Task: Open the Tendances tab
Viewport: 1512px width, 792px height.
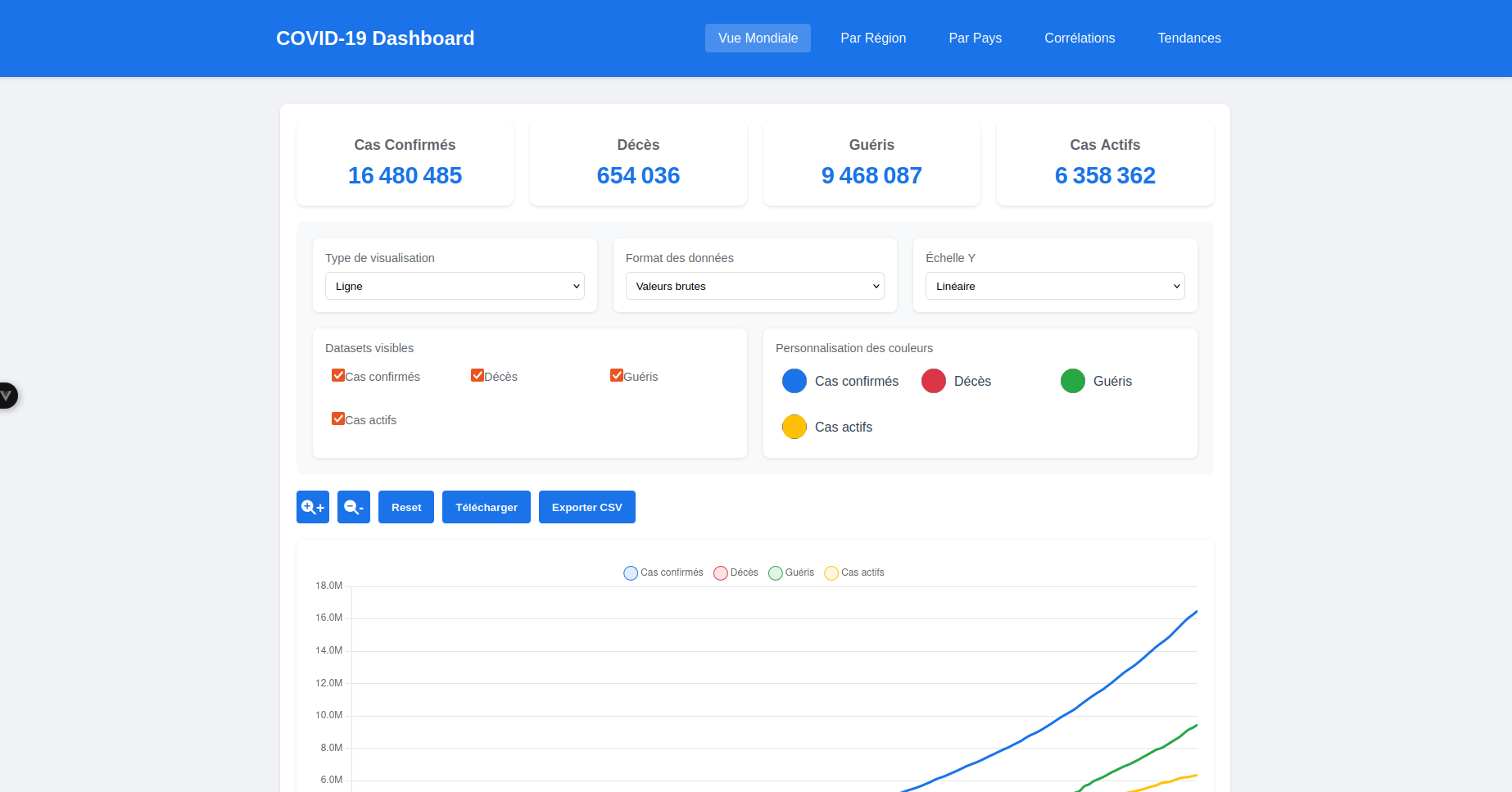Action: pyautogui.click(x=1189, y=38)
